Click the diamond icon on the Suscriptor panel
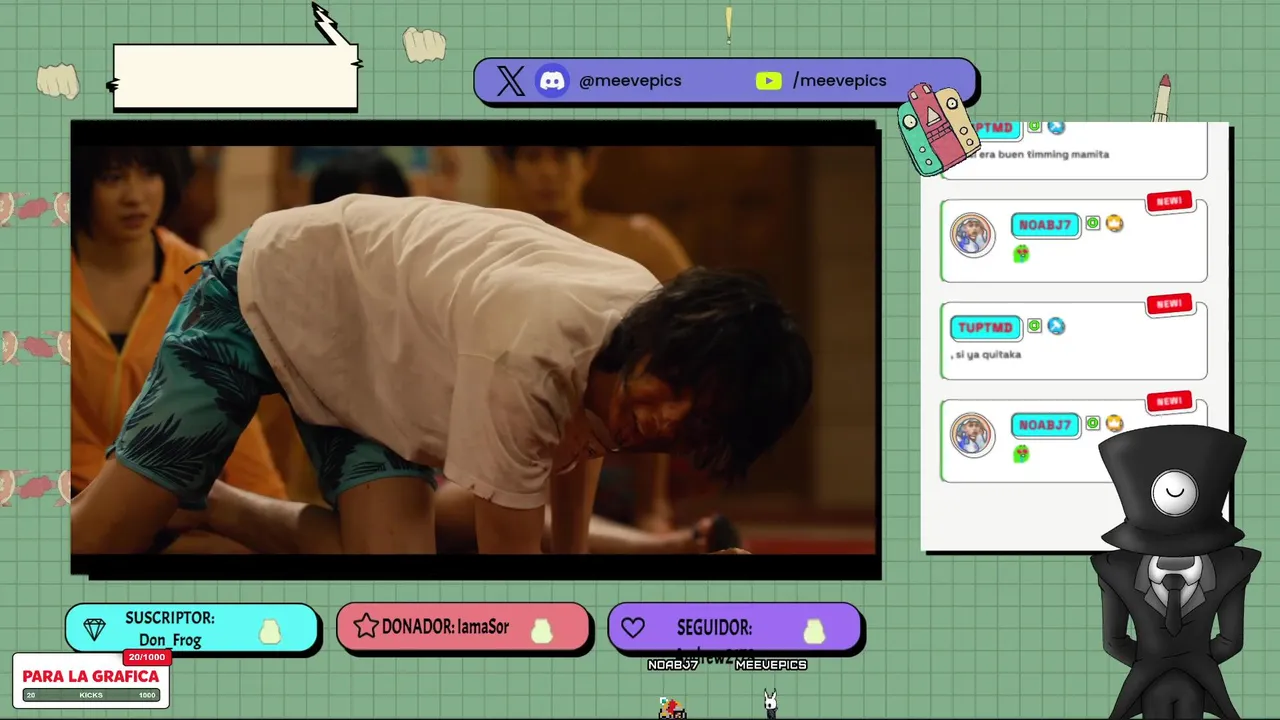This screenshot has width=1280, height=720. click(x=95, y=629)
